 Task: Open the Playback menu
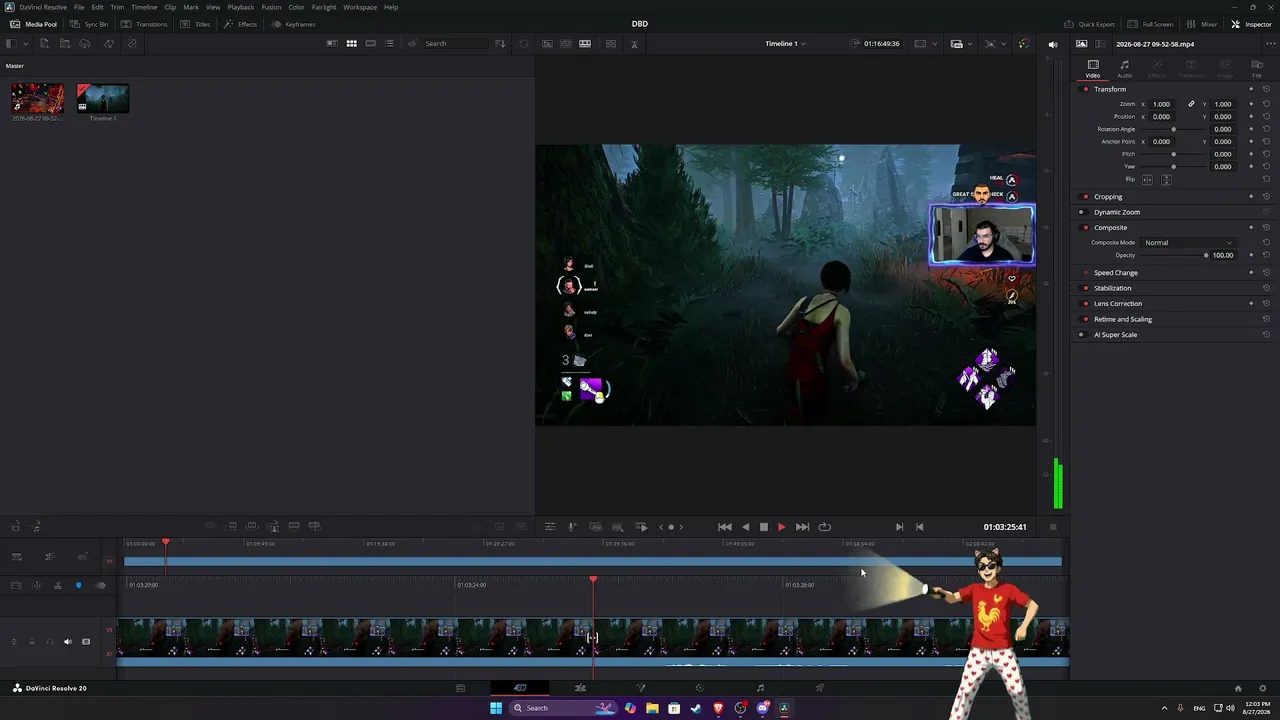[241, 7]
